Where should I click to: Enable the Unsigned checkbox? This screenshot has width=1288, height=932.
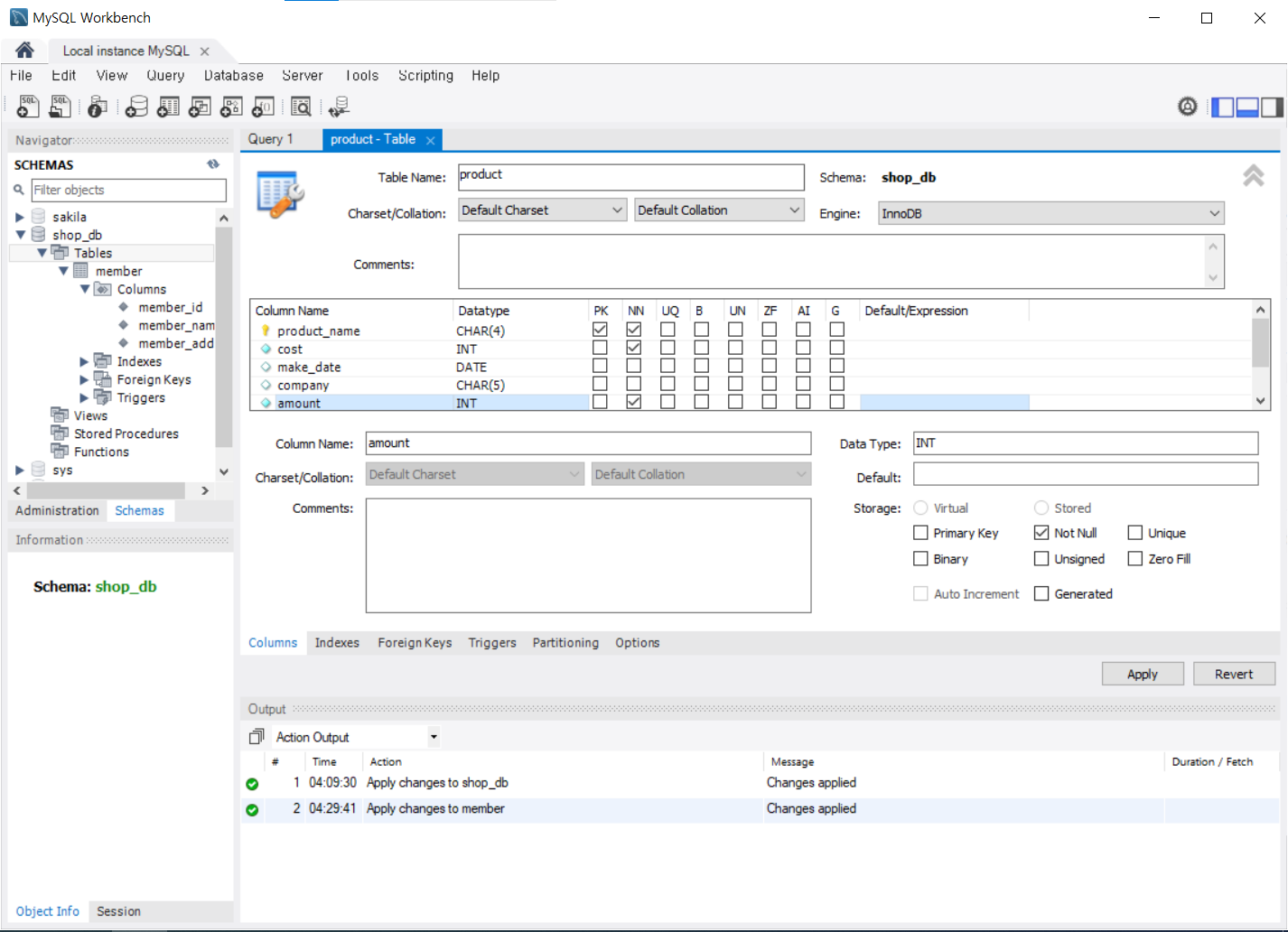1041,559
